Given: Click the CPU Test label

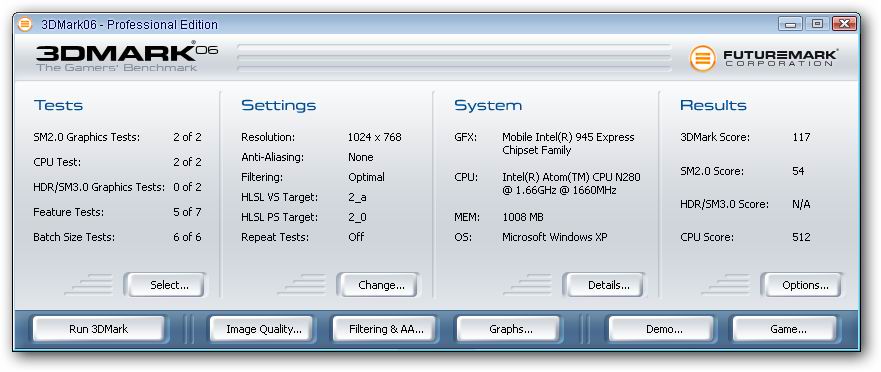Looking at the screenshot, I should (57, 162).
